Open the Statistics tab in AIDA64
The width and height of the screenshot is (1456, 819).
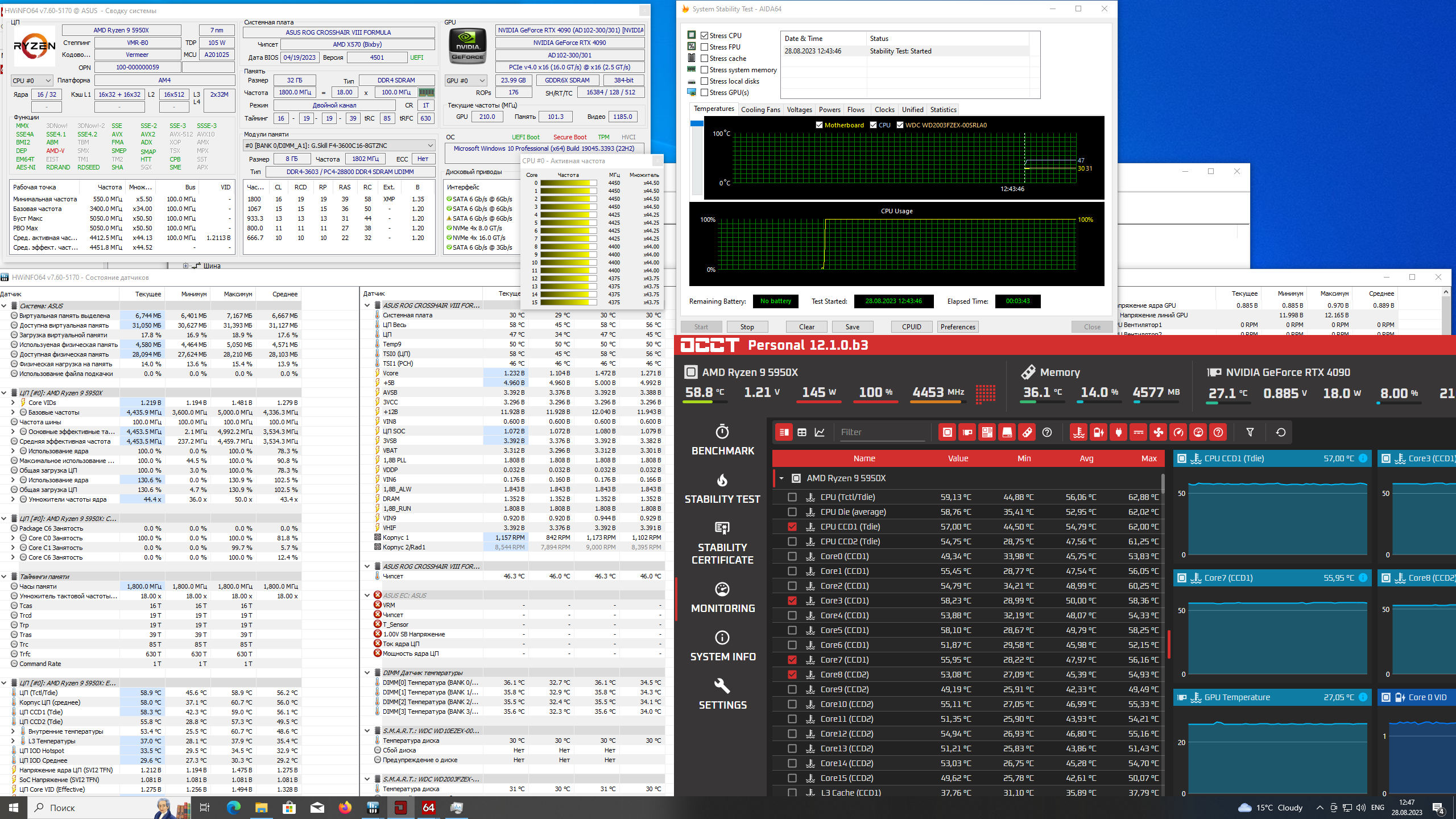(943, 110)
